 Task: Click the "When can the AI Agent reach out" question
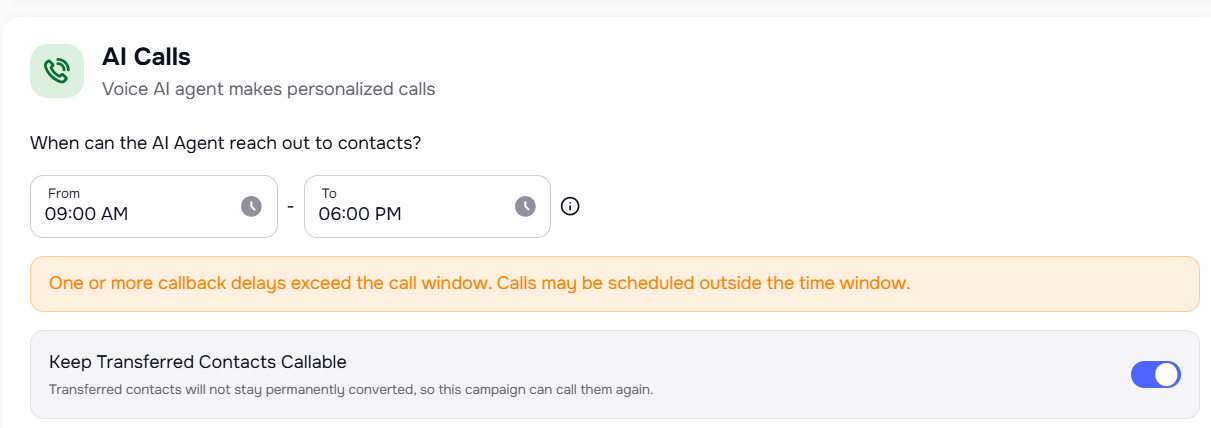coord(225,143)
